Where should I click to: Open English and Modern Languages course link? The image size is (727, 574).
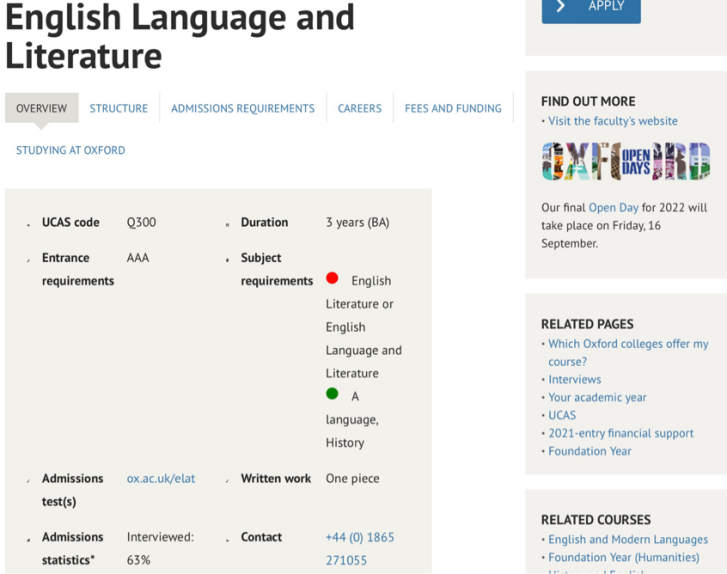click(x=628, y=539)
